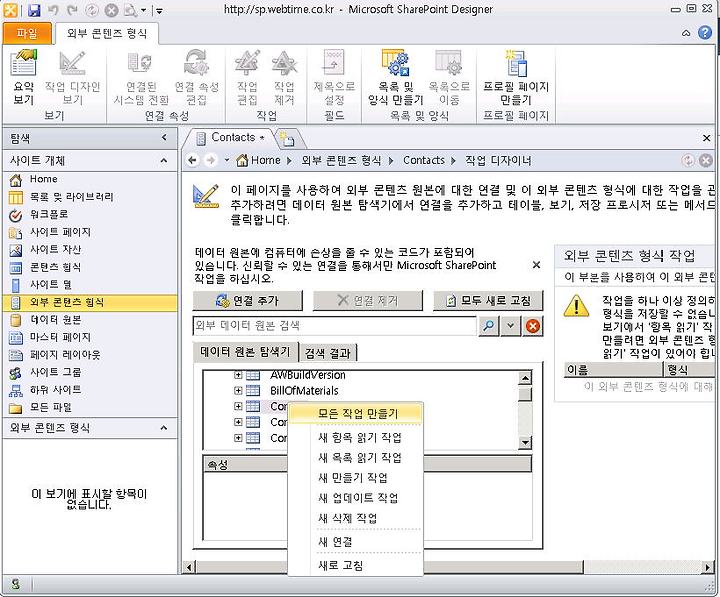The width and height of the screenshot is (720, 597).
Task: Collapse the lower 외부 콘텐츠 형식 section
Action: (164, 428)
